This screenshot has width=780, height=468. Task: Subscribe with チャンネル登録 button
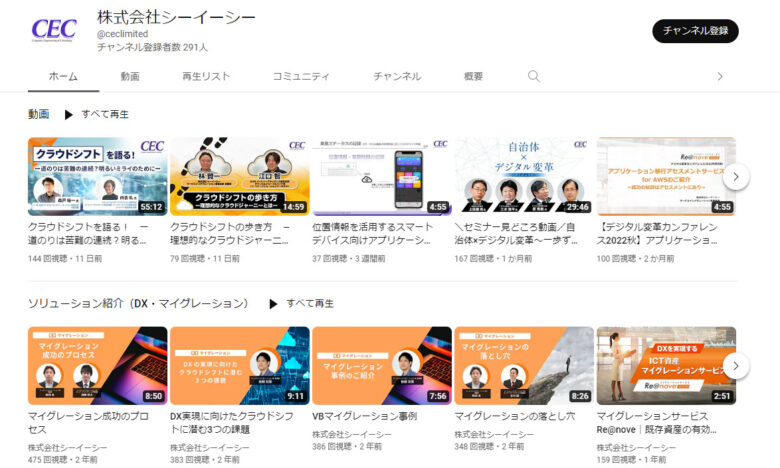point(695,31)
